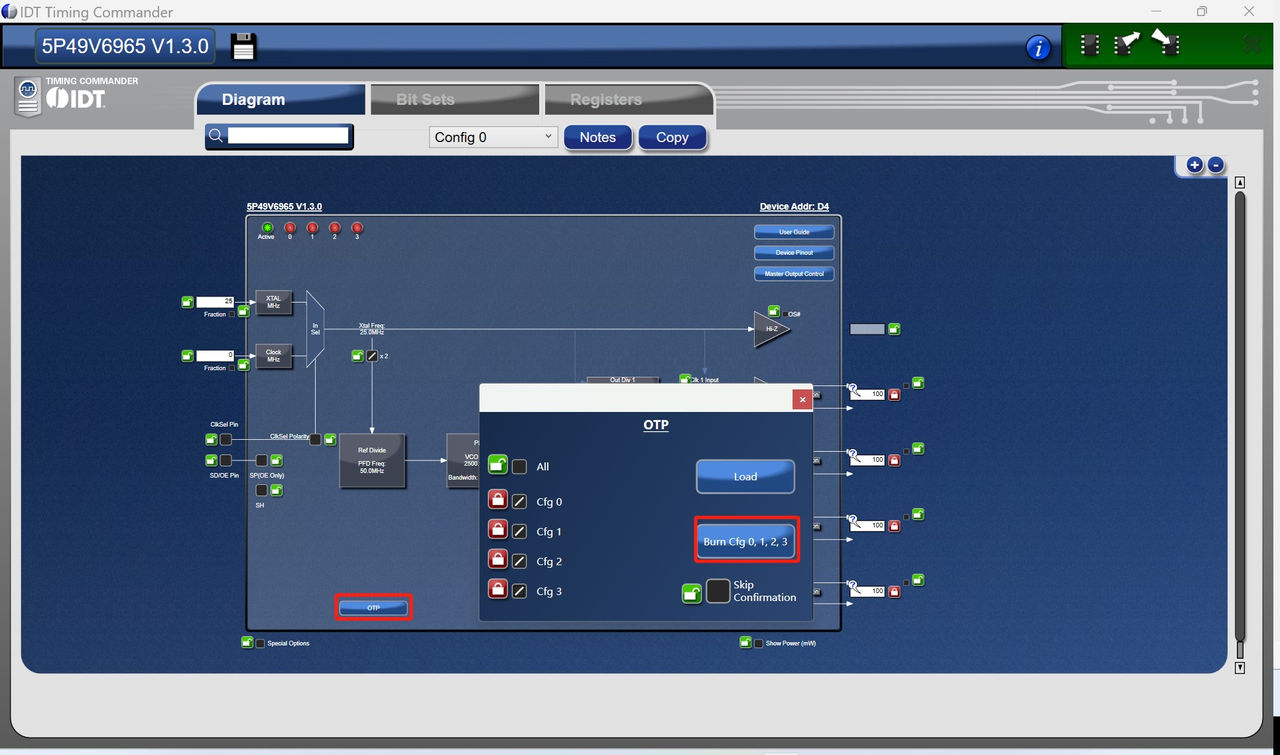Toggle the Cfg 0 checkbox
Screen dimensions: 1280x755
(519, 501)
